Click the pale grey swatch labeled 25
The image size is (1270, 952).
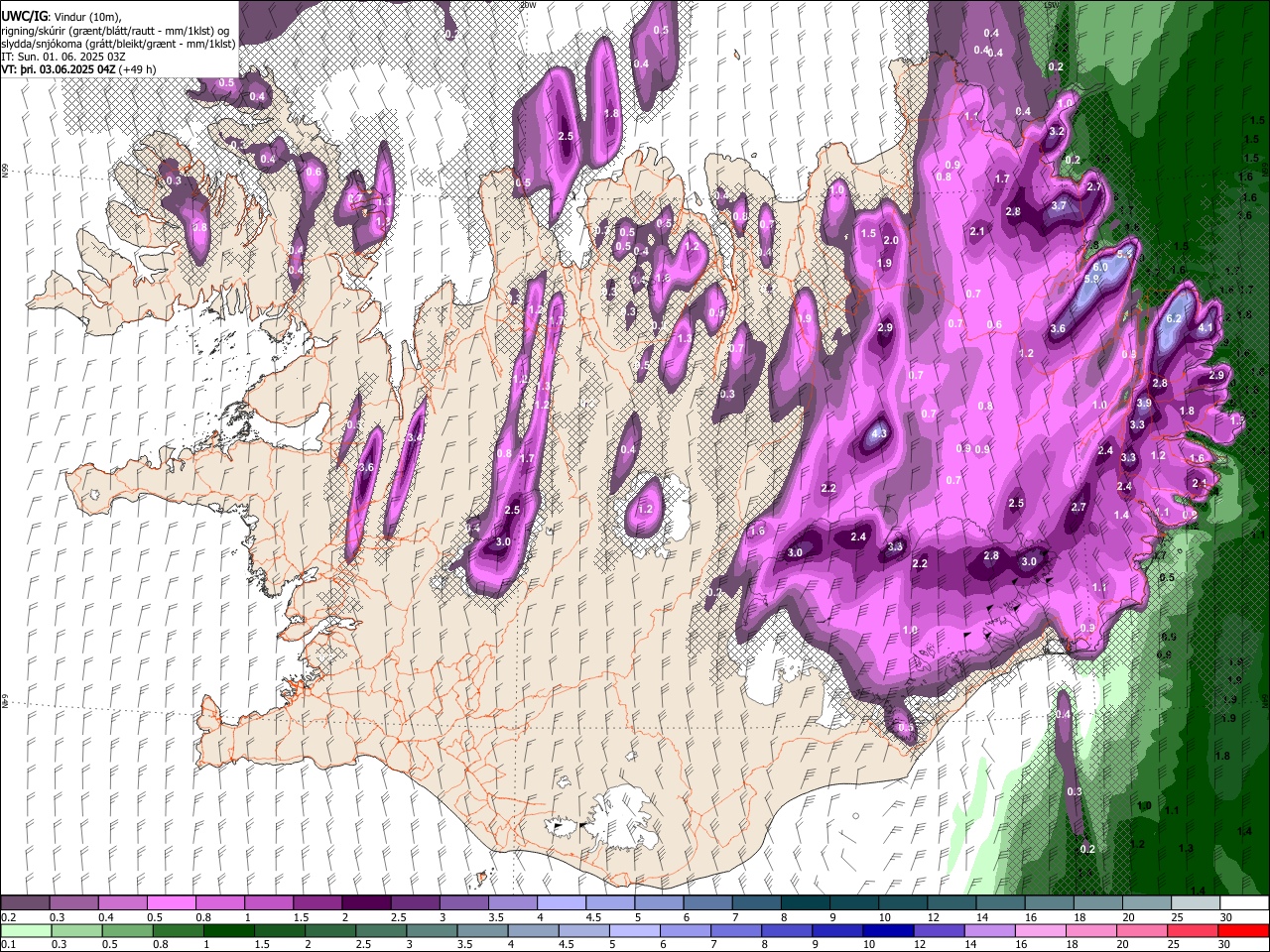coord(1195,903)
